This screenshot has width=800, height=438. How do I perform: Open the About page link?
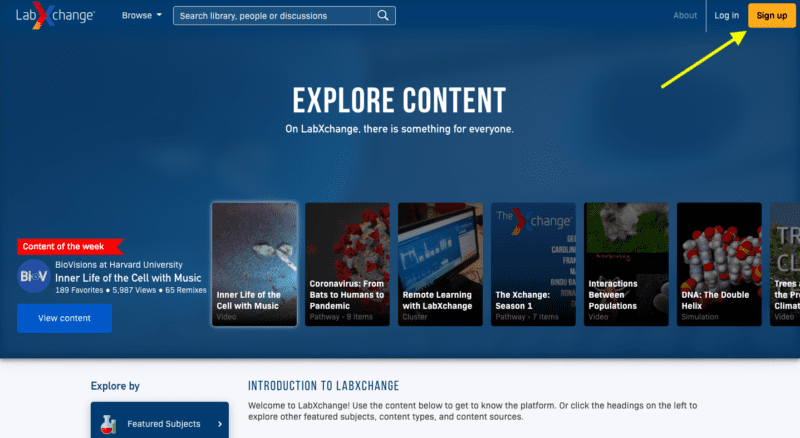pos(685,15)
